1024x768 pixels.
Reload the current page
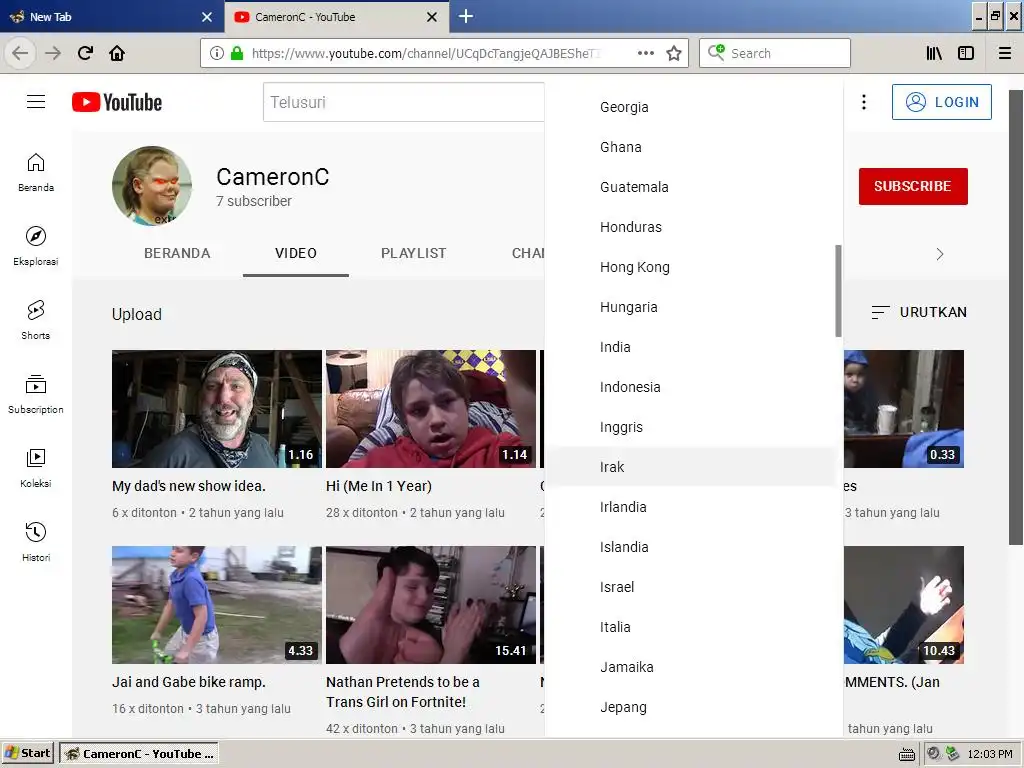click(85, 53)
